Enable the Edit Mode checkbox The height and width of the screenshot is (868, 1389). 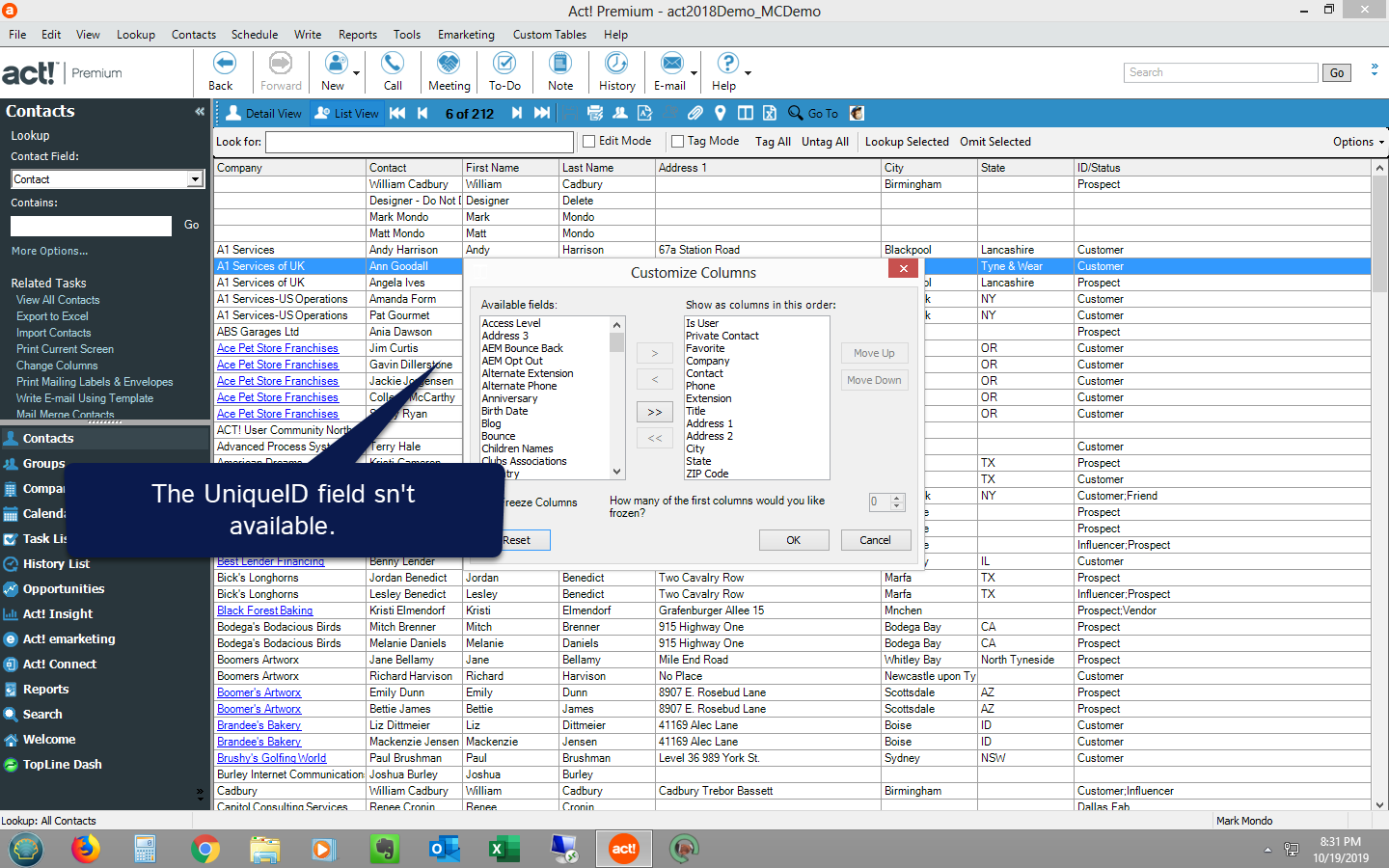[588, 142]
